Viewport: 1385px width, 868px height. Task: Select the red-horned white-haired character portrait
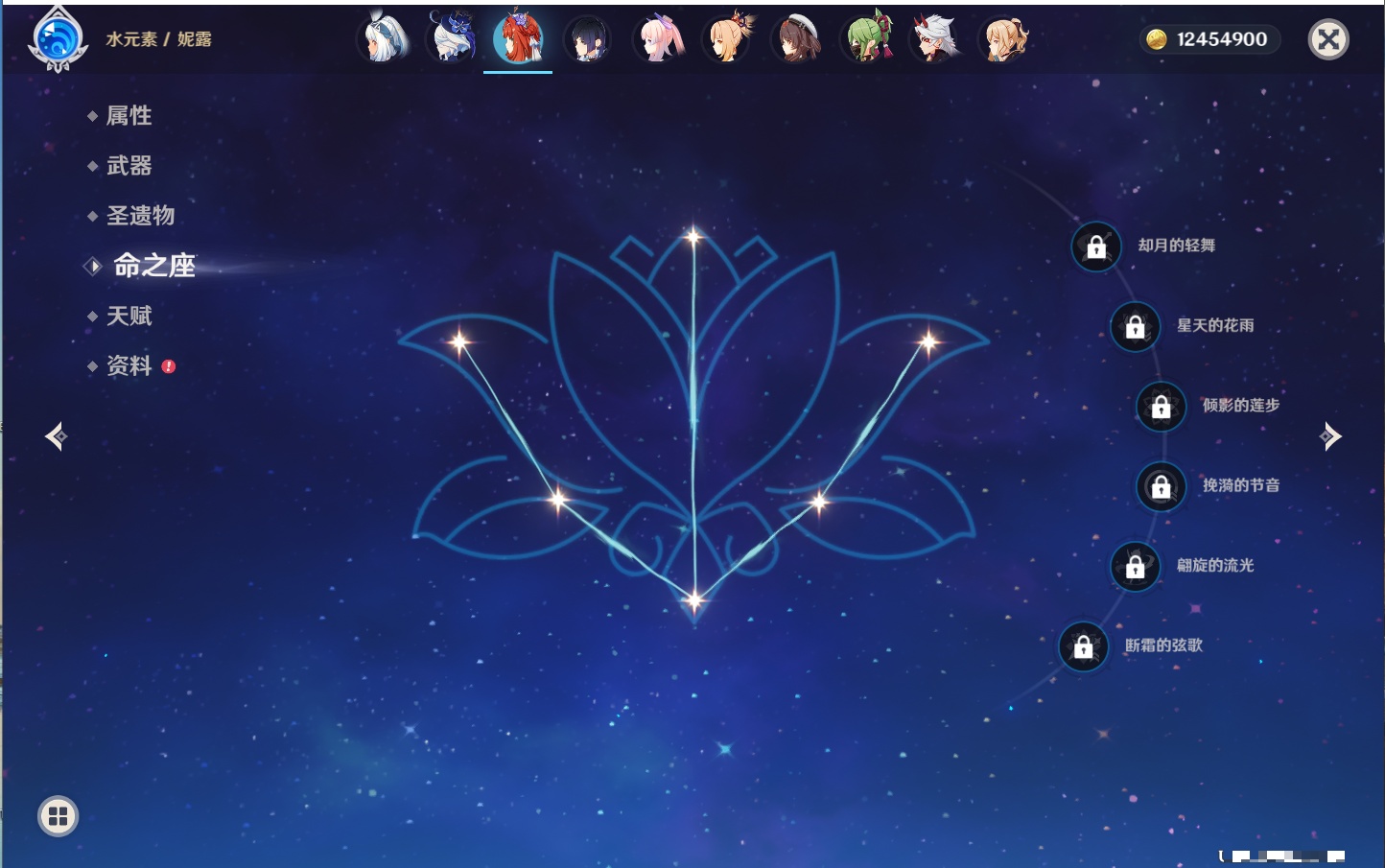[x=935, y=39]
